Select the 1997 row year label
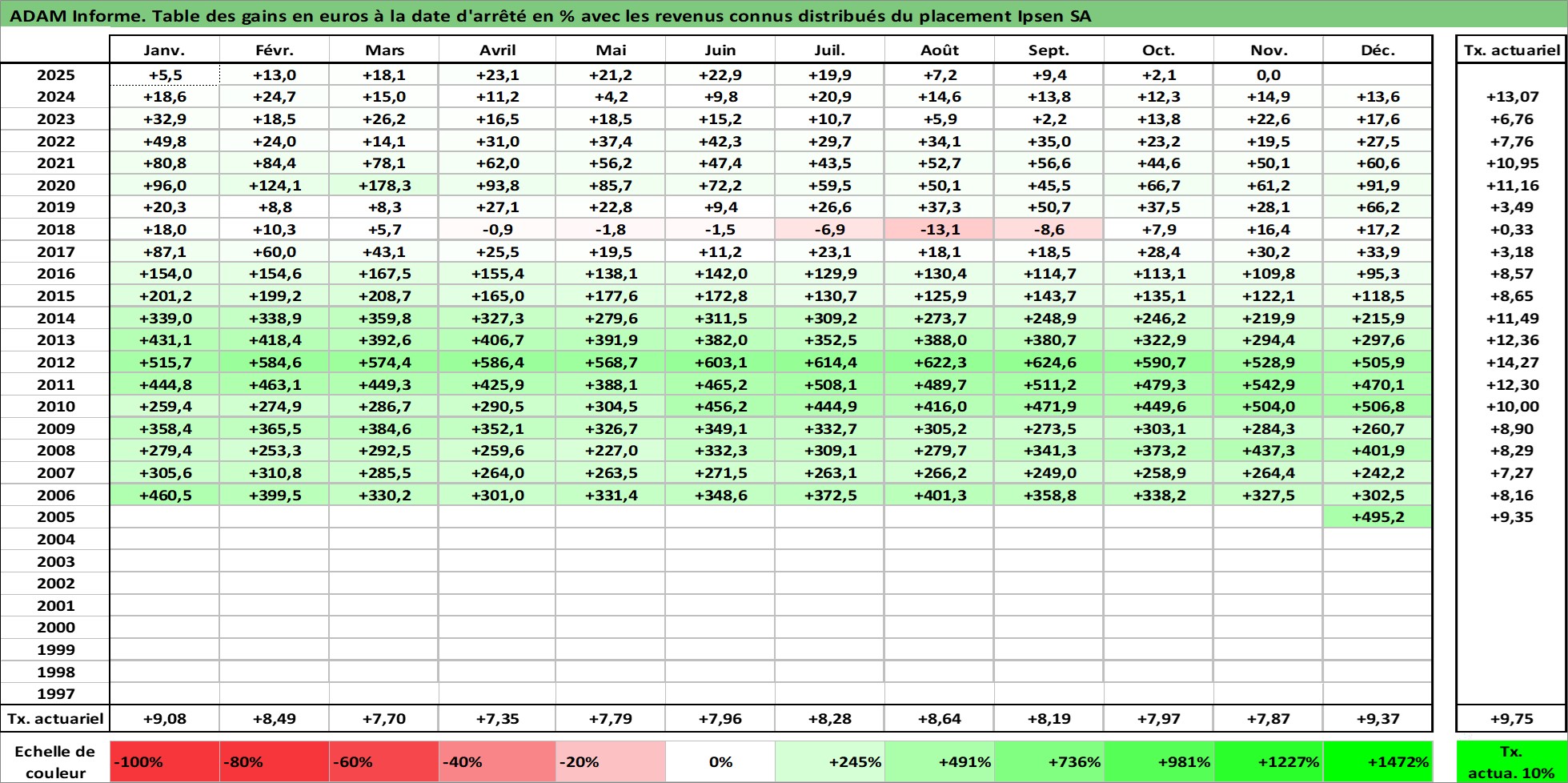Screen dimensions: 1568x783 tap(56, 693)
